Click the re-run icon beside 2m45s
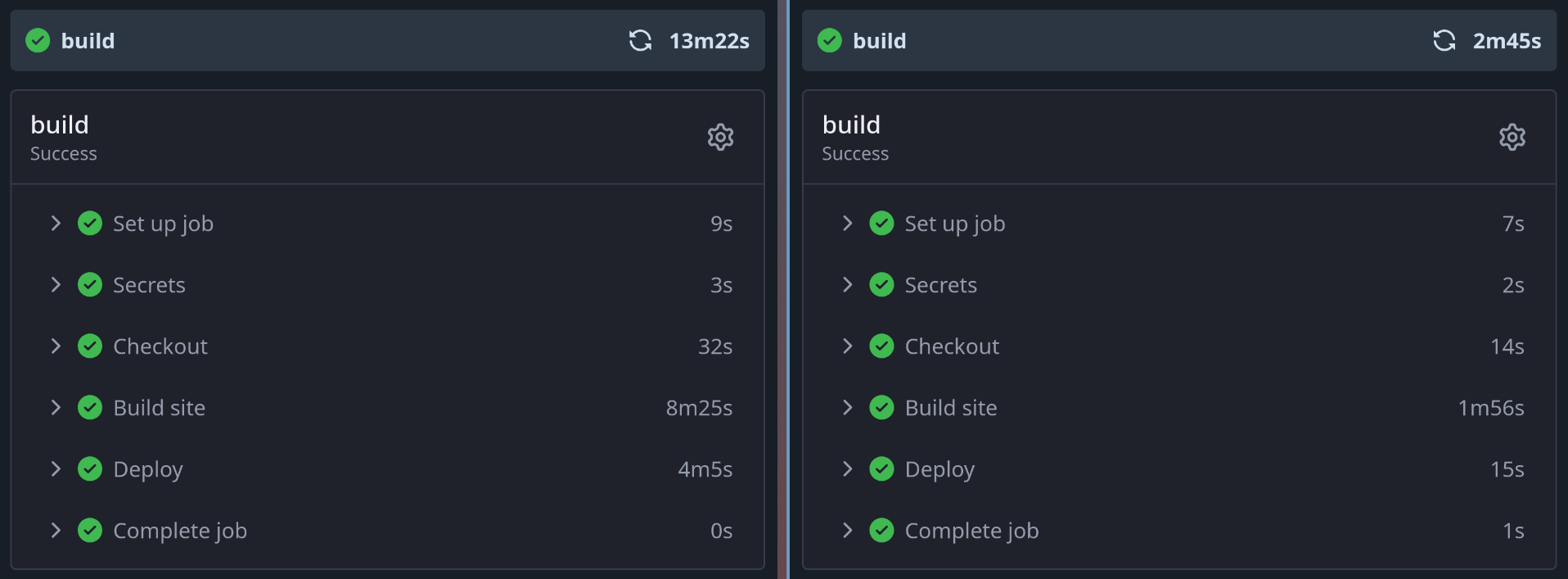Screen dimensions: 1568x579 tap(1444, 41)
